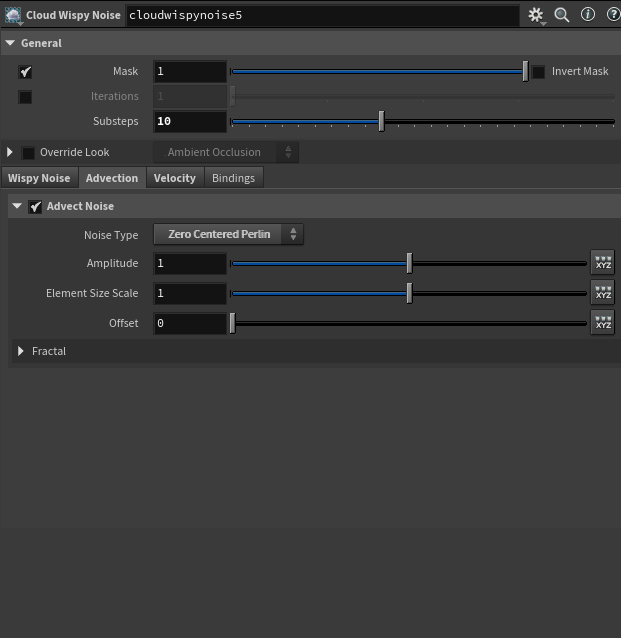Click the Cloud Wispy Noise operator type label
The height and width of the screenshot is (638, 621).
tap(73, 15)
